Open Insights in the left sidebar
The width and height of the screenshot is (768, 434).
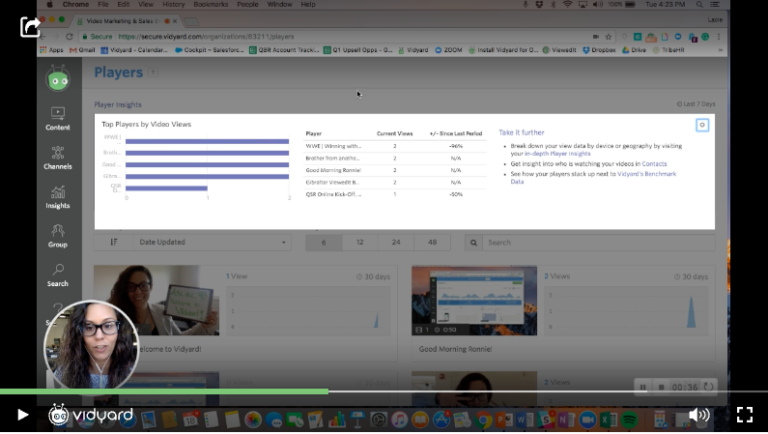point(58,197)
